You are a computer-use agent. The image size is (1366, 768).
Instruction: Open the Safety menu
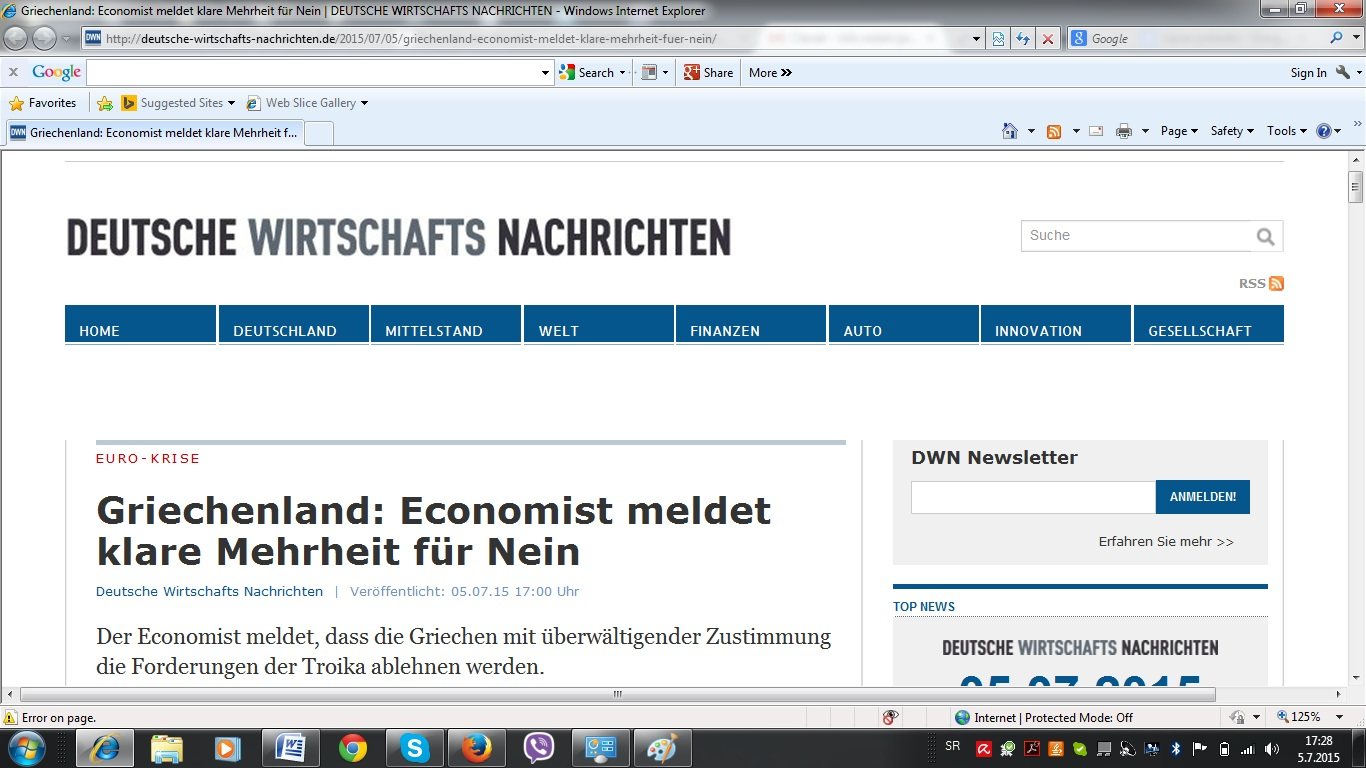(x=1232, y=131)
